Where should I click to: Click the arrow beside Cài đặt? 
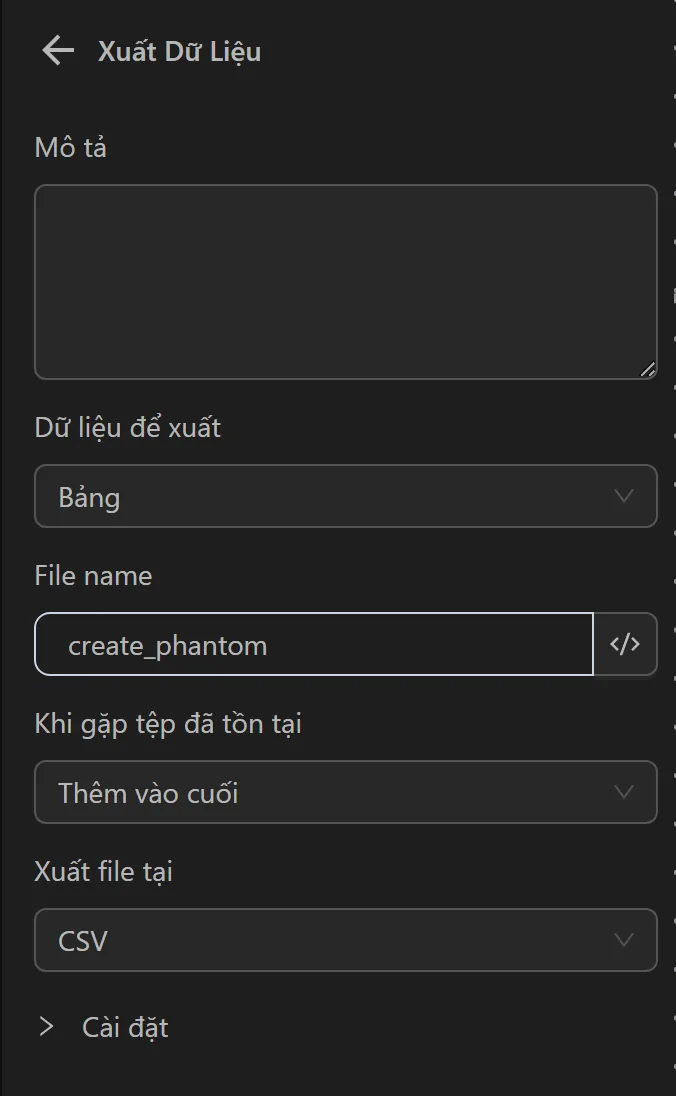pos(46,1027)
